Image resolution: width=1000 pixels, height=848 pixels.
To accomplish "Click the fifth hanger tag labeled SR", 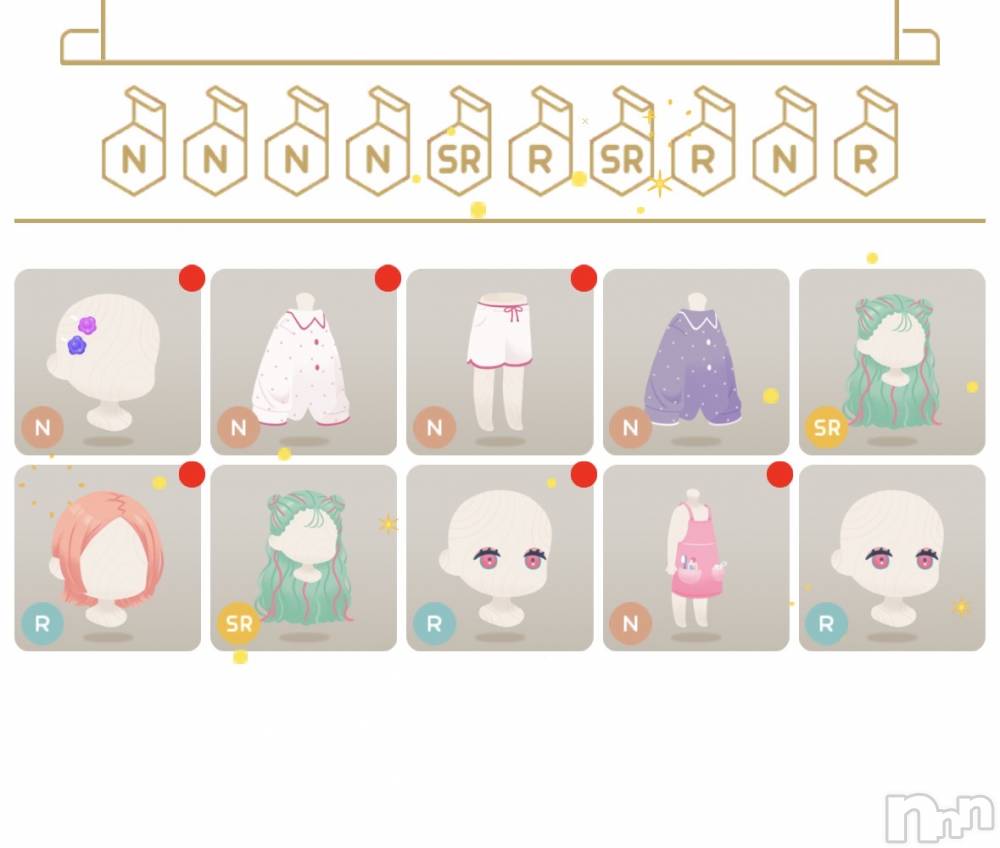I will click(459, 141).
